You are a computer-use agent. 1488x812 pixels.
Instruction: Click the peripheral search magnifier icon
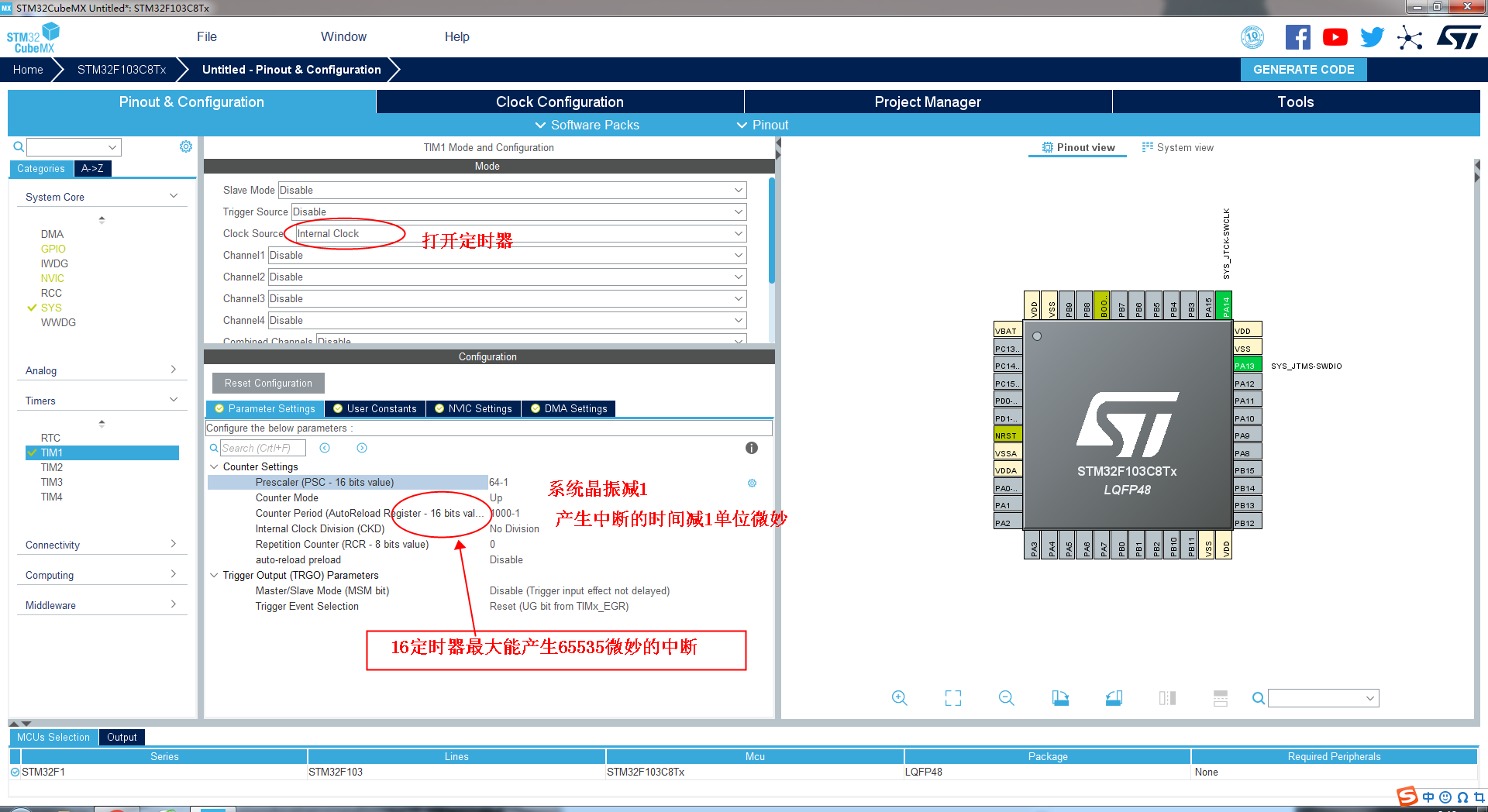[19, 146]
